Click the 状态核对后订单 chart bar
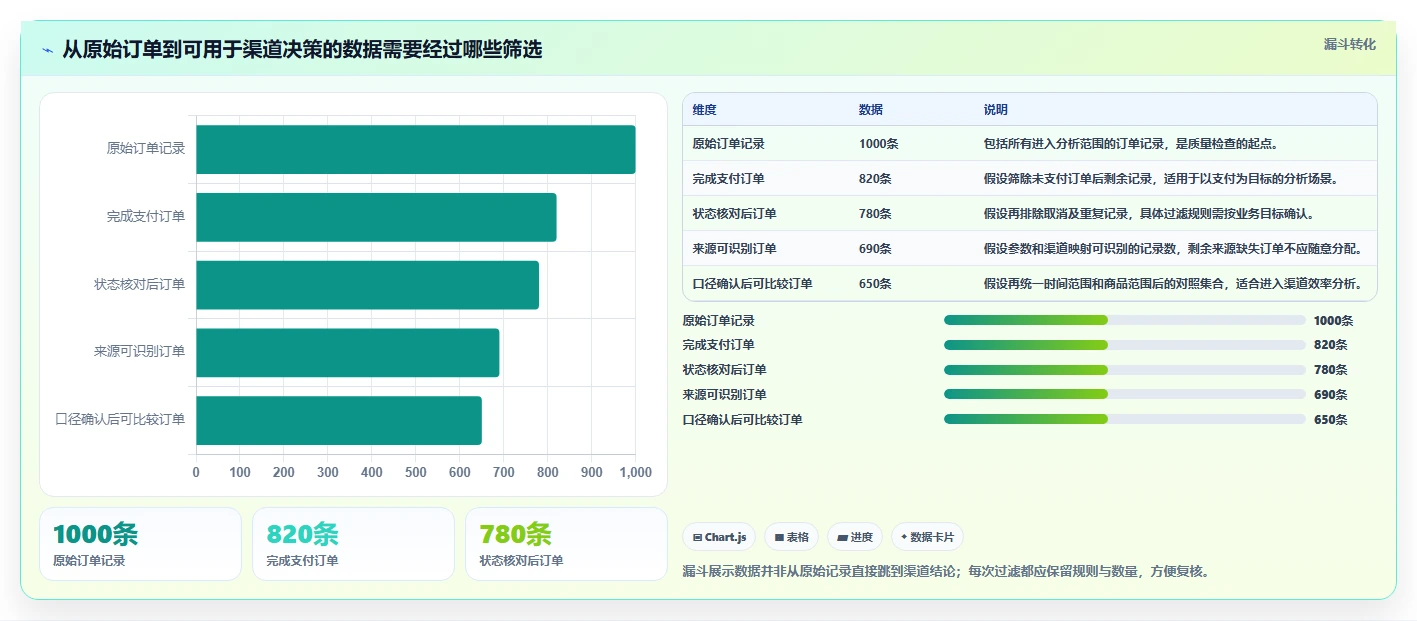Image resolution: width=1417 pixels, height=621 pixels. click(367, 285)
